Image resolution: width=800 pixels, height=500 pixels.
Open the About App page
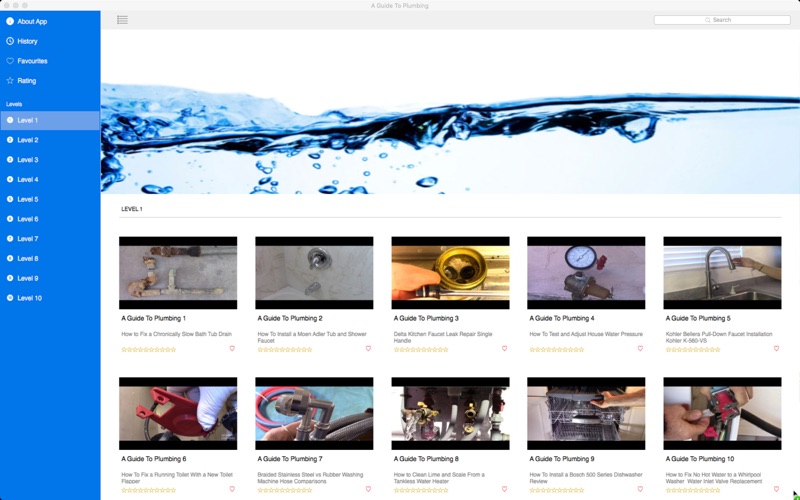tap(50, 21)
